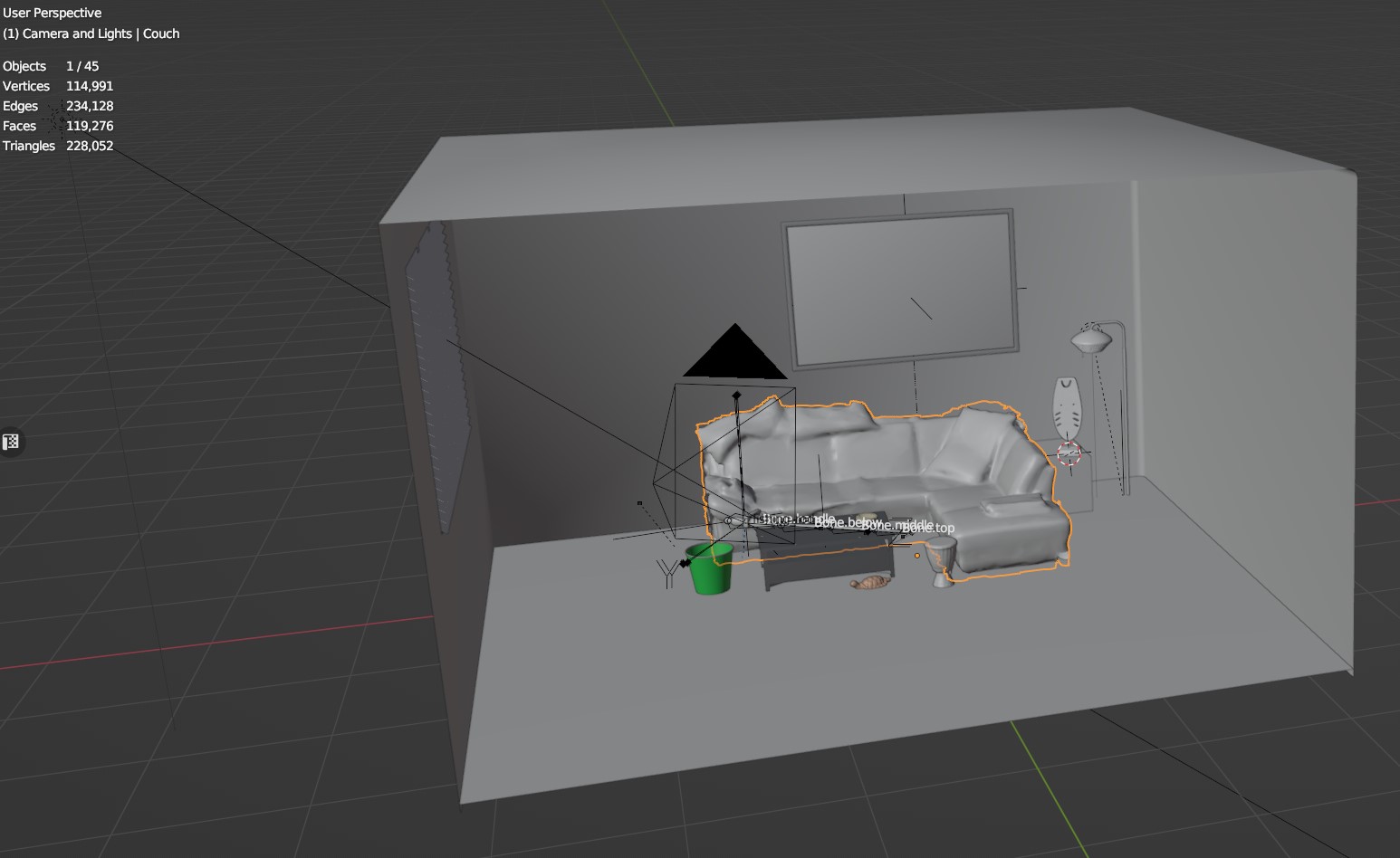Select the small orange striped object on floor
Image resolution: width=1400 pixels, height=858 pixels.
tap(870, 583)
